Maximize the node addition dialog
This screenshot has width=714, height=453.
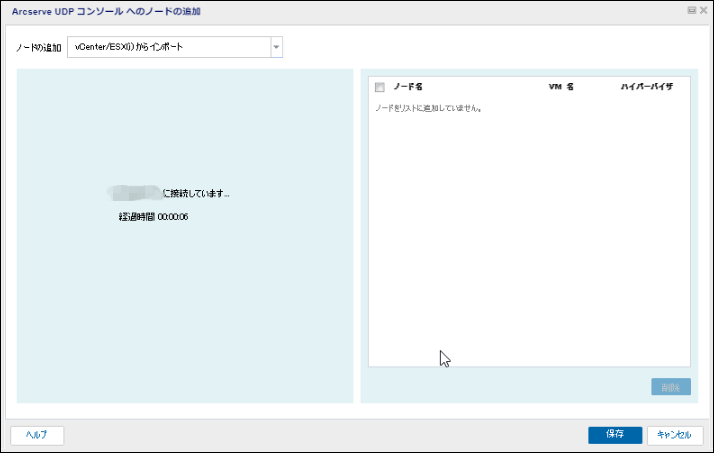(691, 9)
